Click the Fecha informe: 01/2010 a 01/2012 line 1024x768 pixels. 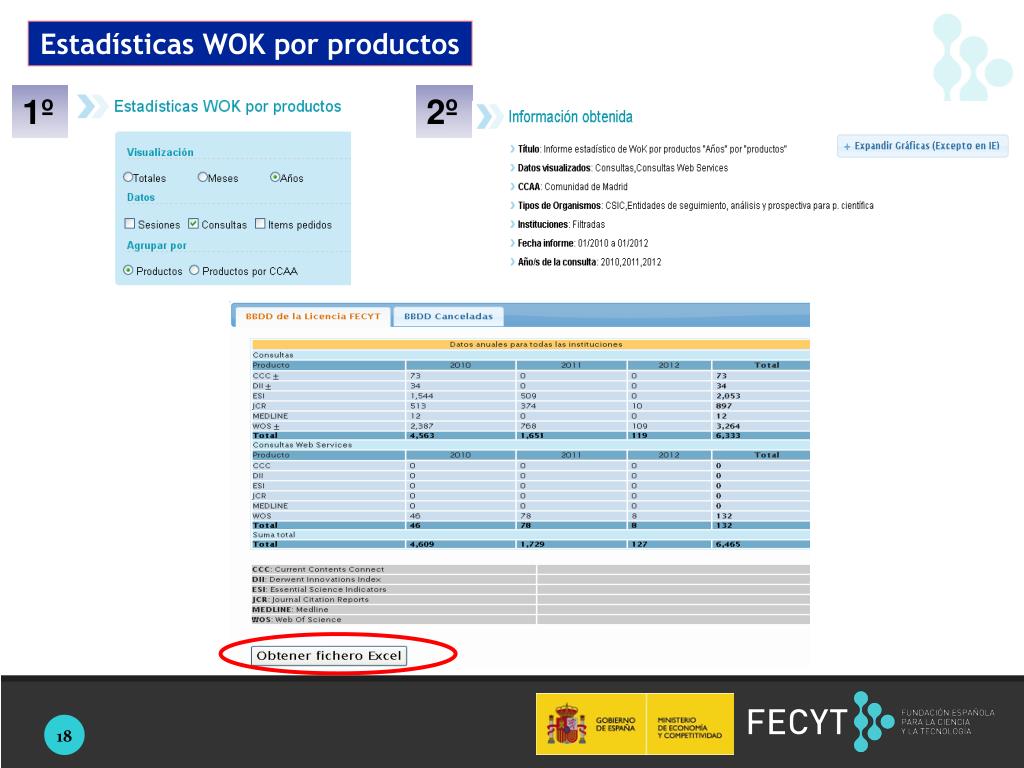(583, 244)
